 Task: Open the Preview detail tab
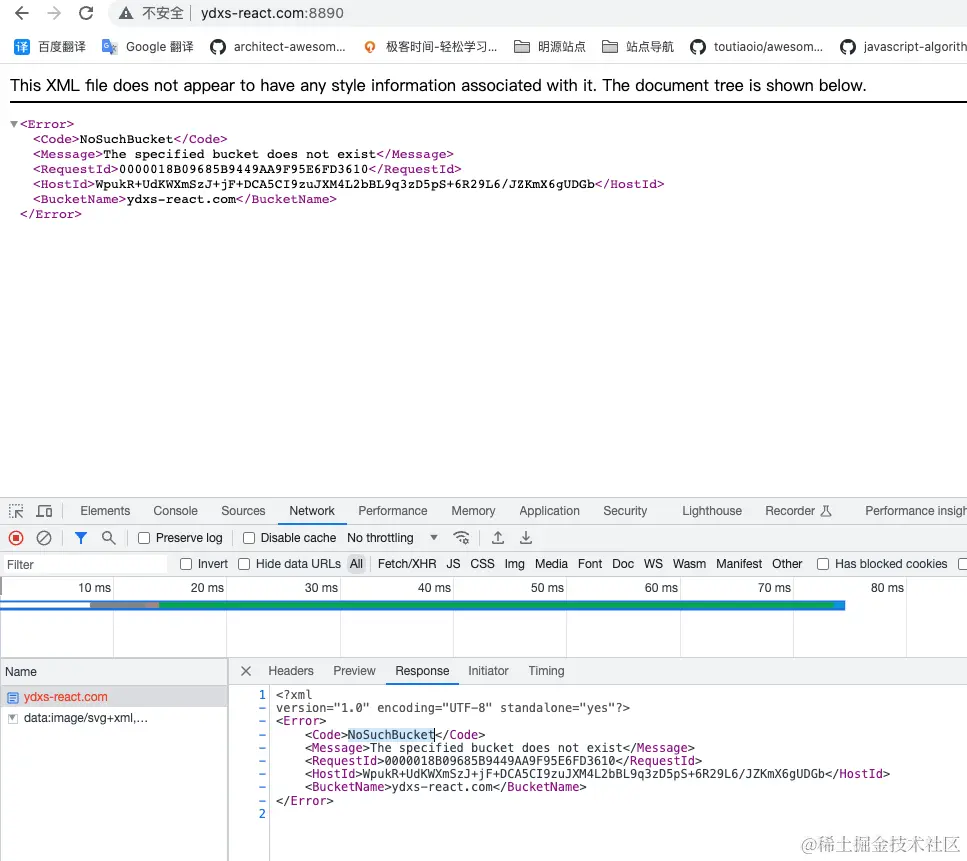point(354,671)
